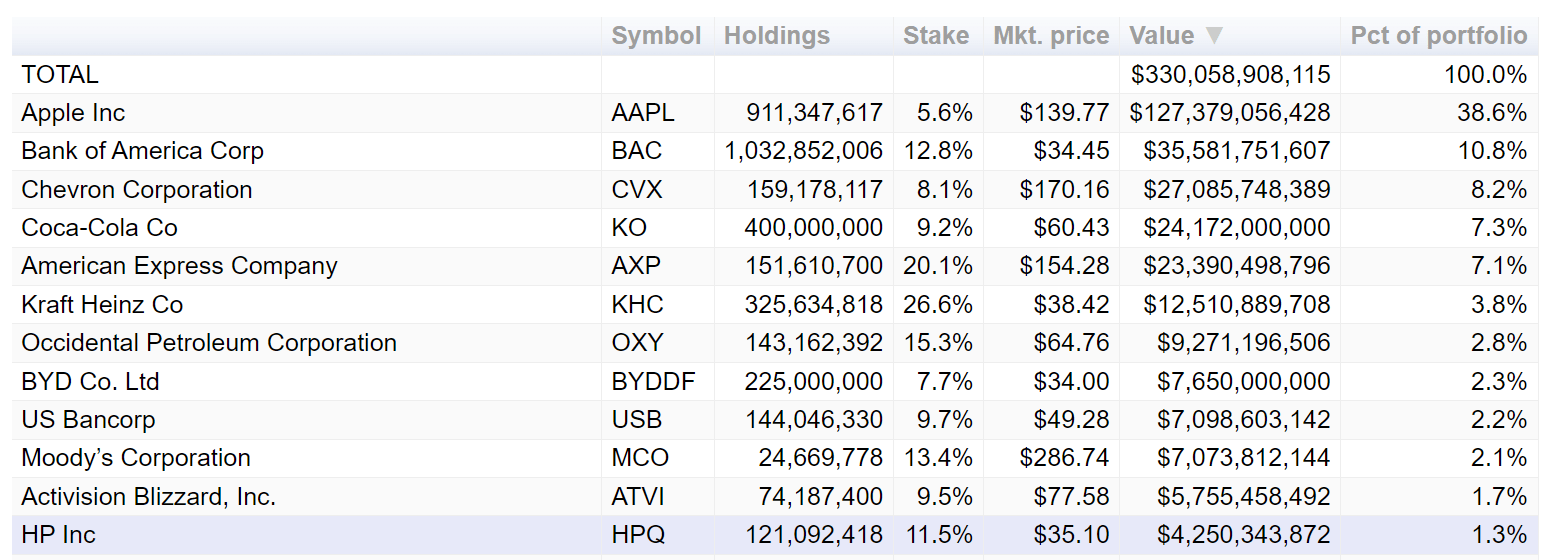This screenshot has height=560, width=1547.
Task: Select Moody's Corporation row
Action: point(136,458)
